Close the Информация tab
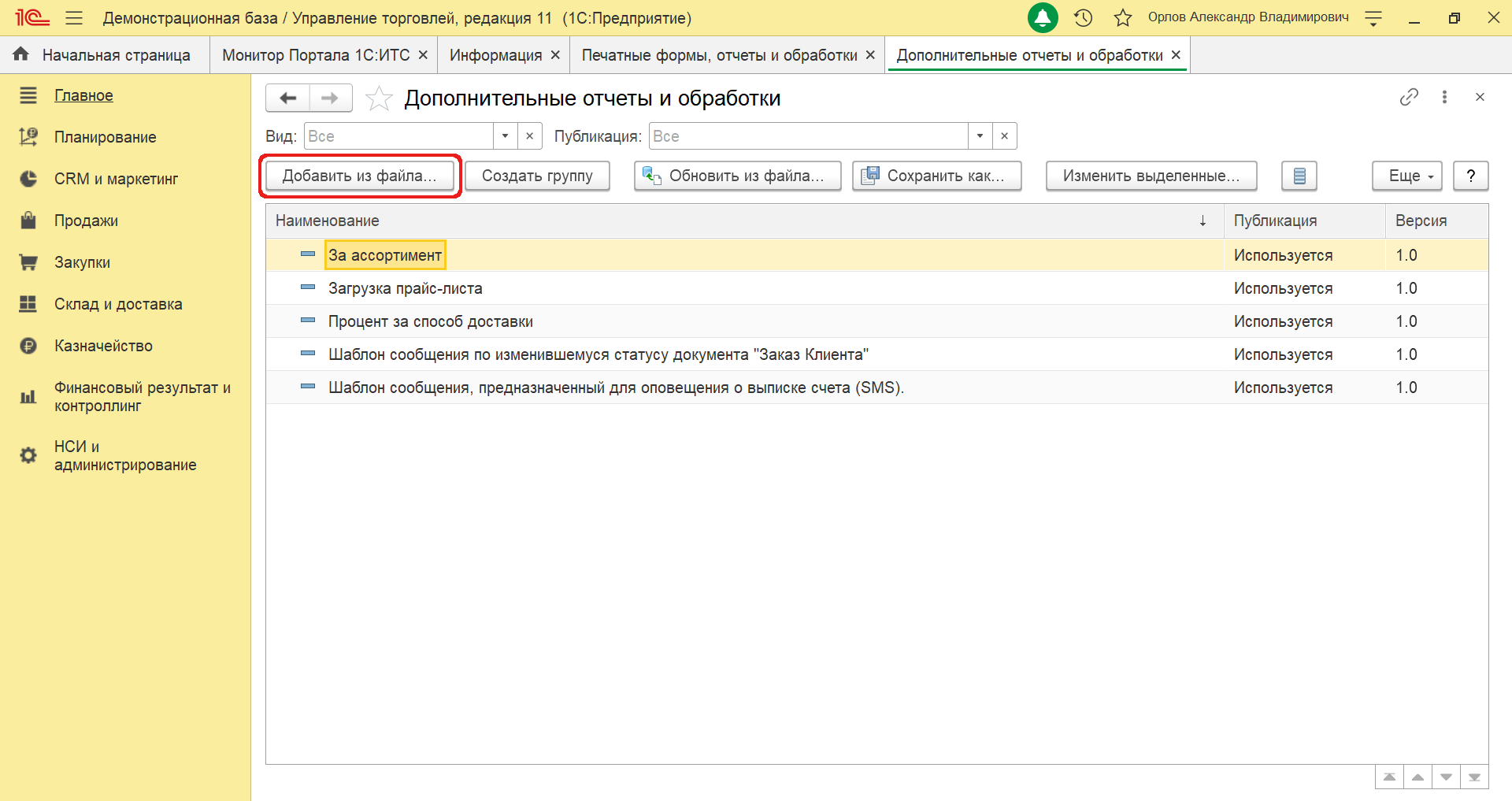 point(555,55)
